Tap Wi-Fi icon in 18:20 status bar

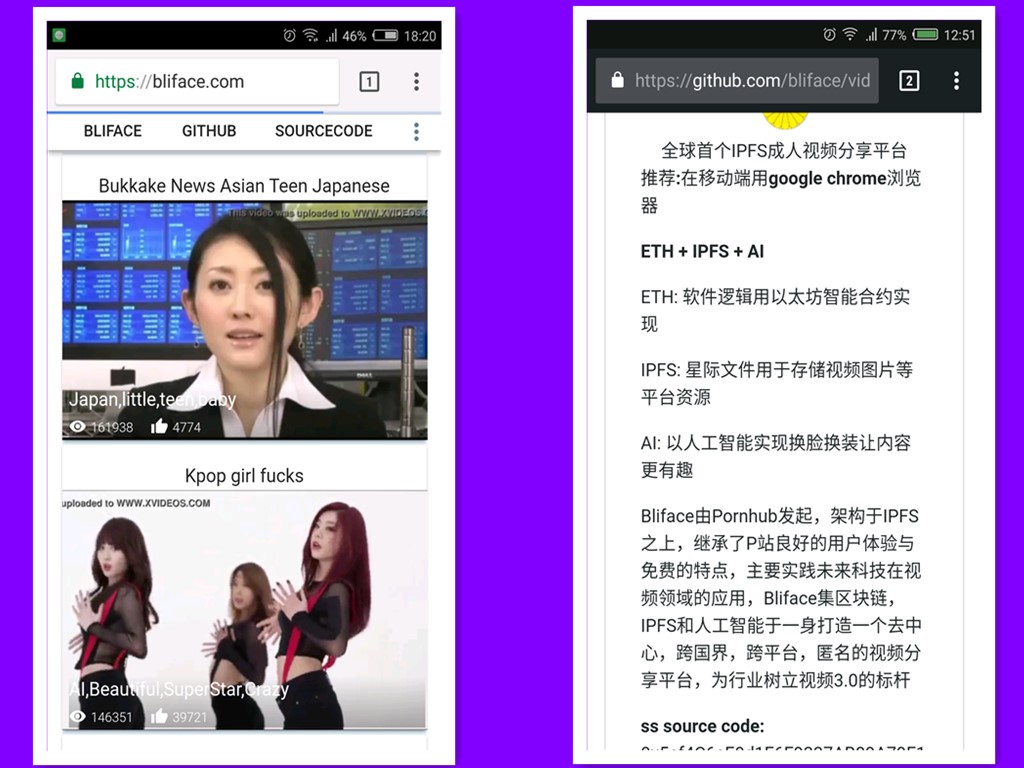point(311,35)
